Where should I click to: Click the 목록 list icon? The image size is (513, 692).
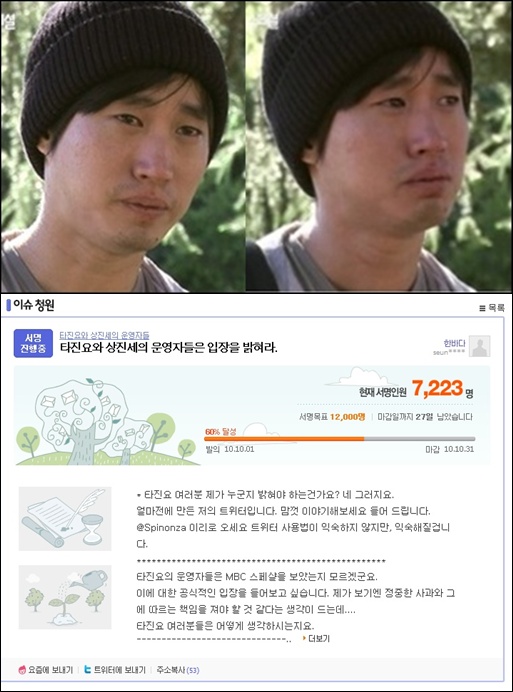tap(482, 308)
